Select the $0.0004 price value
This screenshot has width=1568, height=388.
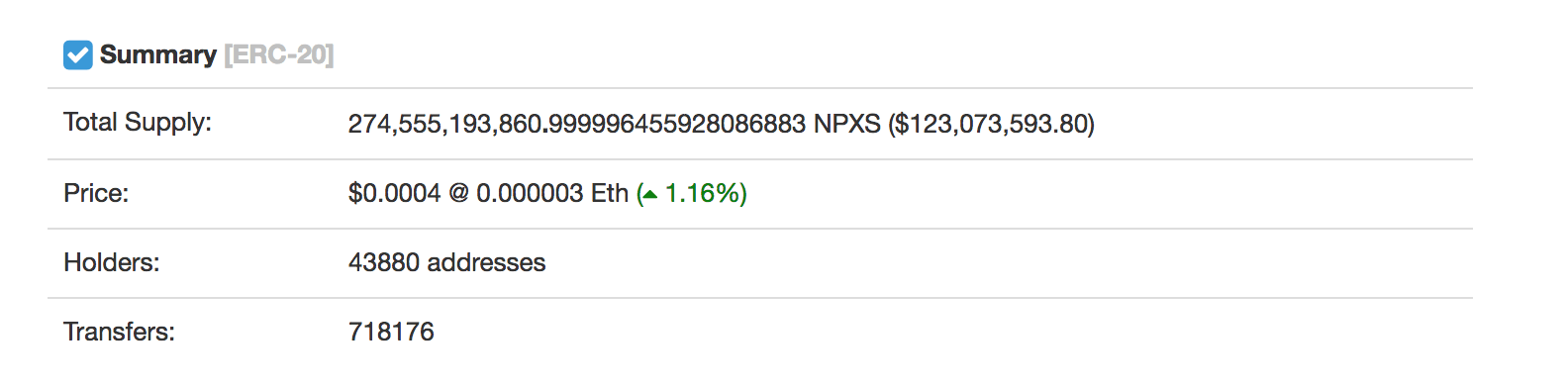pyautogui.click(x=394, y=193)
